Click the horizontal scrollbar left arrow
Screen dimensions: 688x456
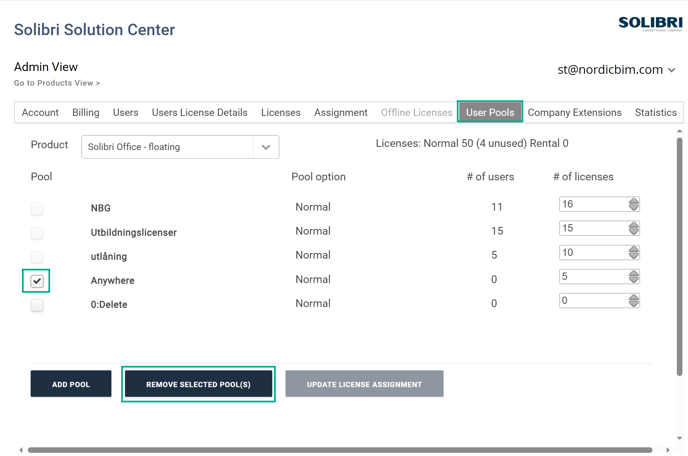click(21, 450)
